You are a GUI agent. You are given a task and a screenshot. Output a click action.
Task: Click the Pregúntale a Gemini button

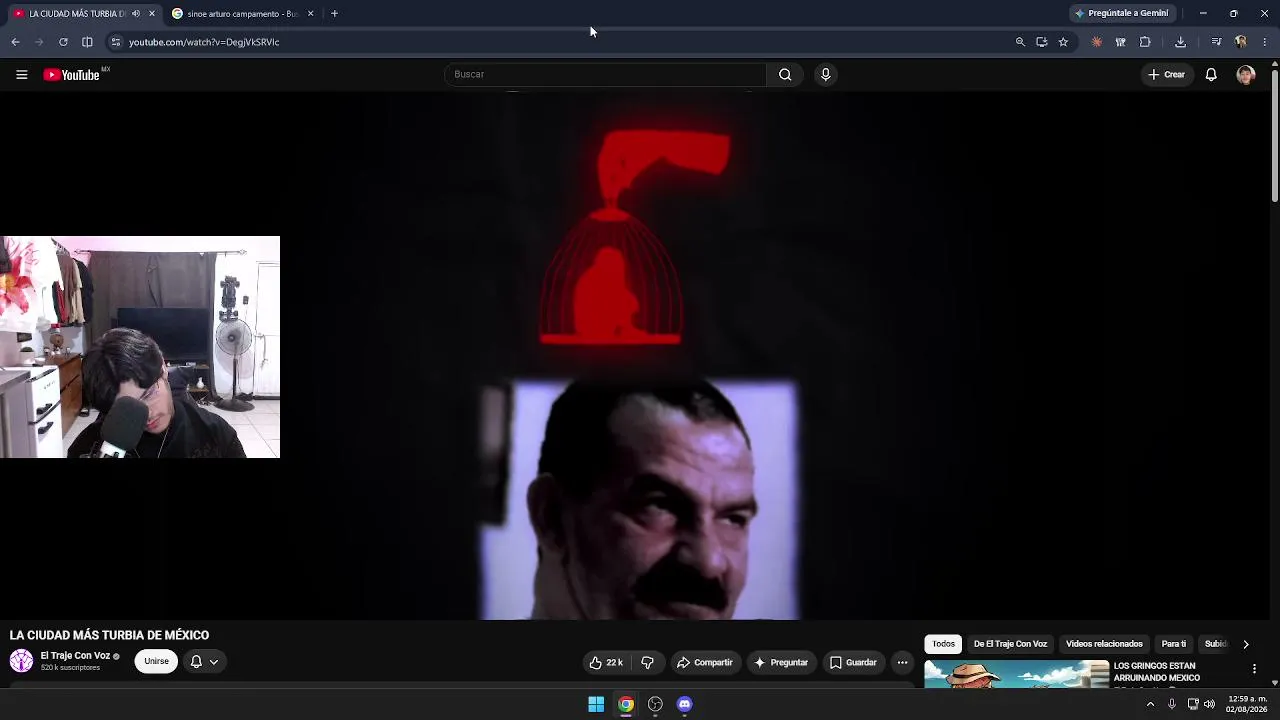tap(1121, 14)
